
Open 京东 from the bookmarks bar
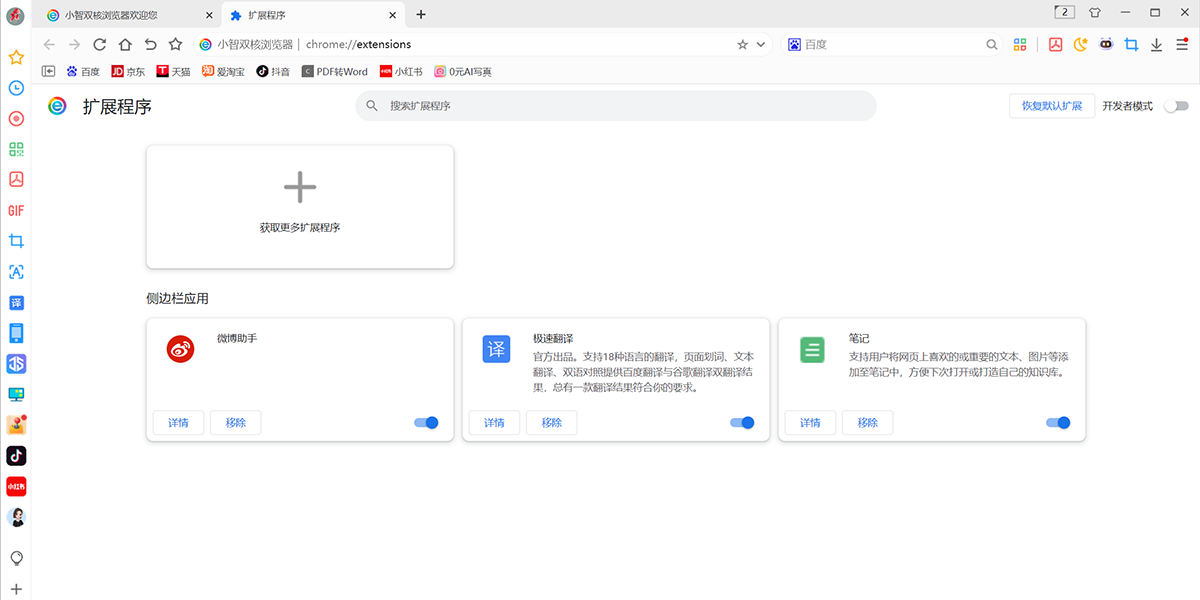[128, 71]
